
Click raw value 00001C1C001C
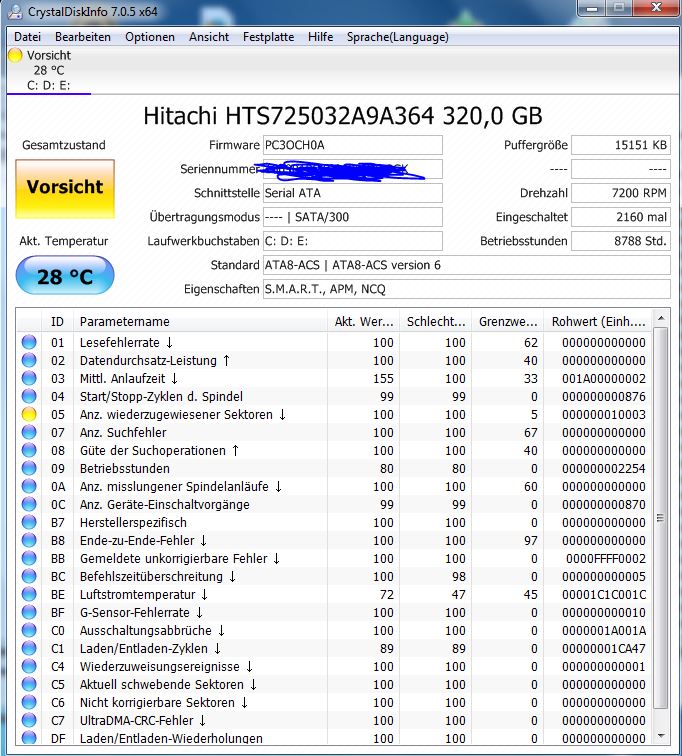[603, 594]
